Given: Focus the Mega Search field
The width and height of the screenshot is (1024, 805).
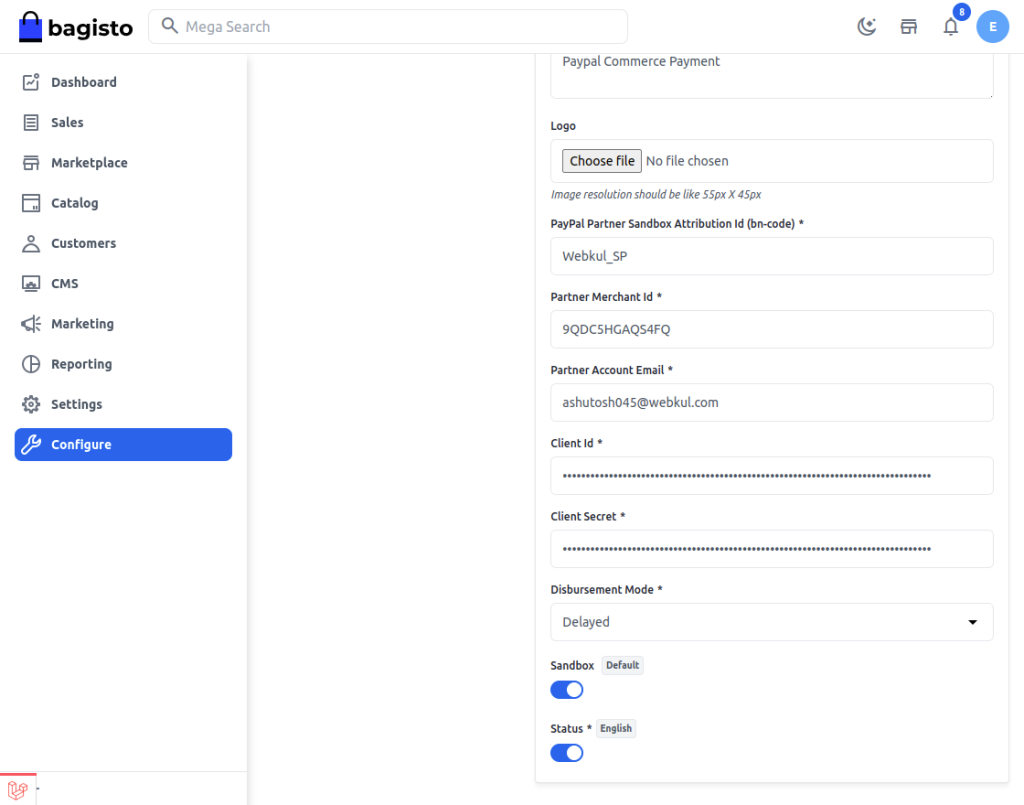Looking at the screenshot, I should 388,27.
